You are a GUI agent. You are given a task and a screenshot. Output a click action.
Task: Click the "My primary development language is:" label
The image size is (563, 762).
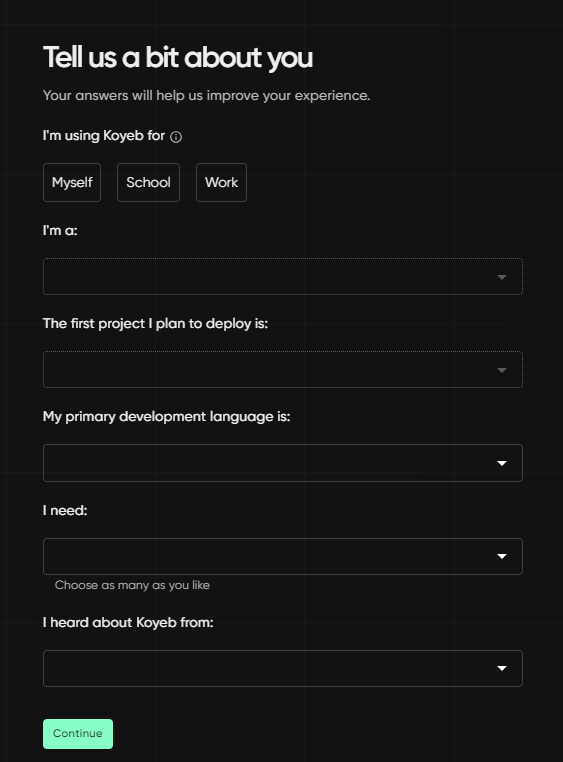166,417
